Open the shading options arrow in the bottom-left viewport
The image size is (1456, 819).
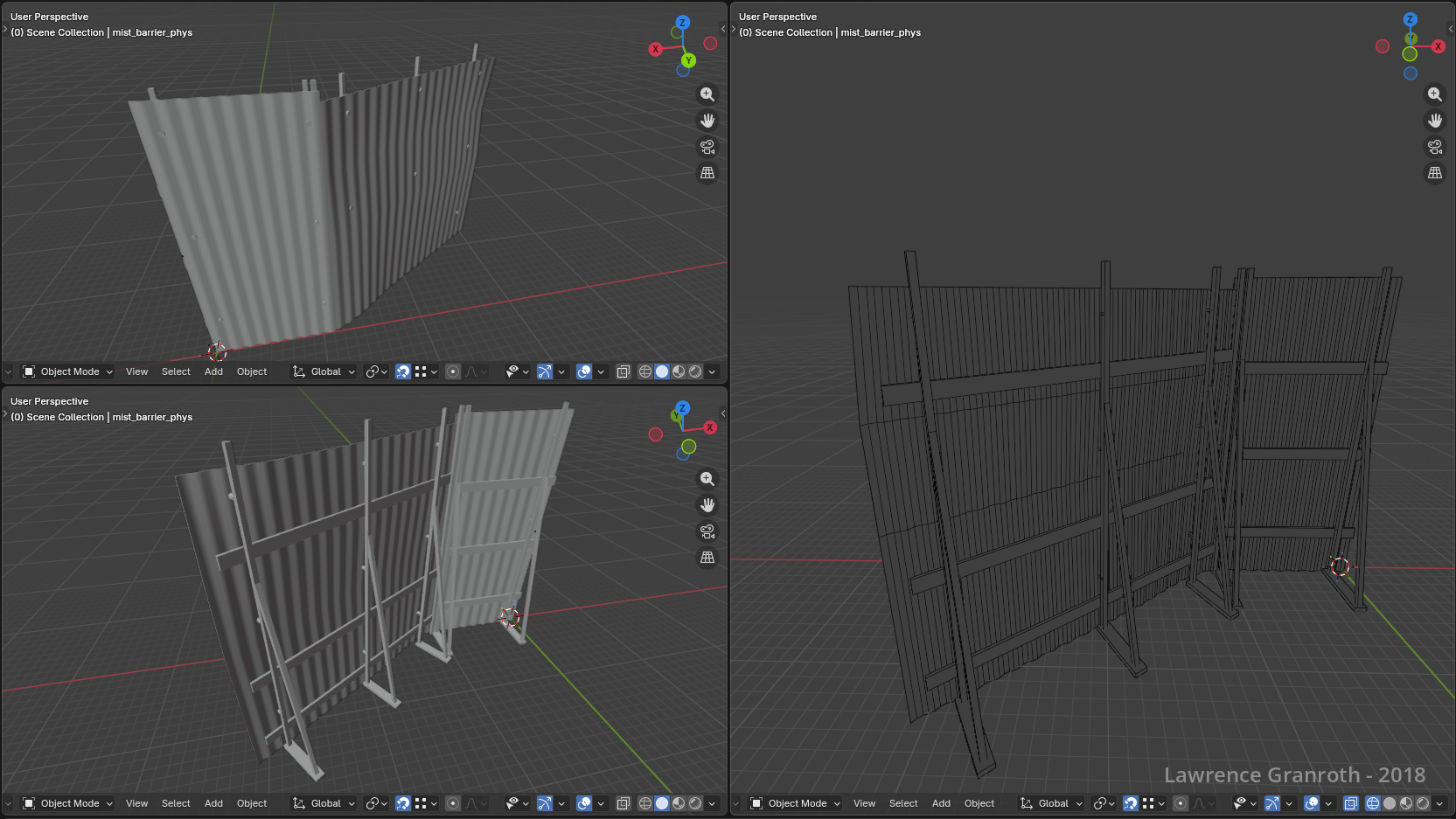[712, 803]
